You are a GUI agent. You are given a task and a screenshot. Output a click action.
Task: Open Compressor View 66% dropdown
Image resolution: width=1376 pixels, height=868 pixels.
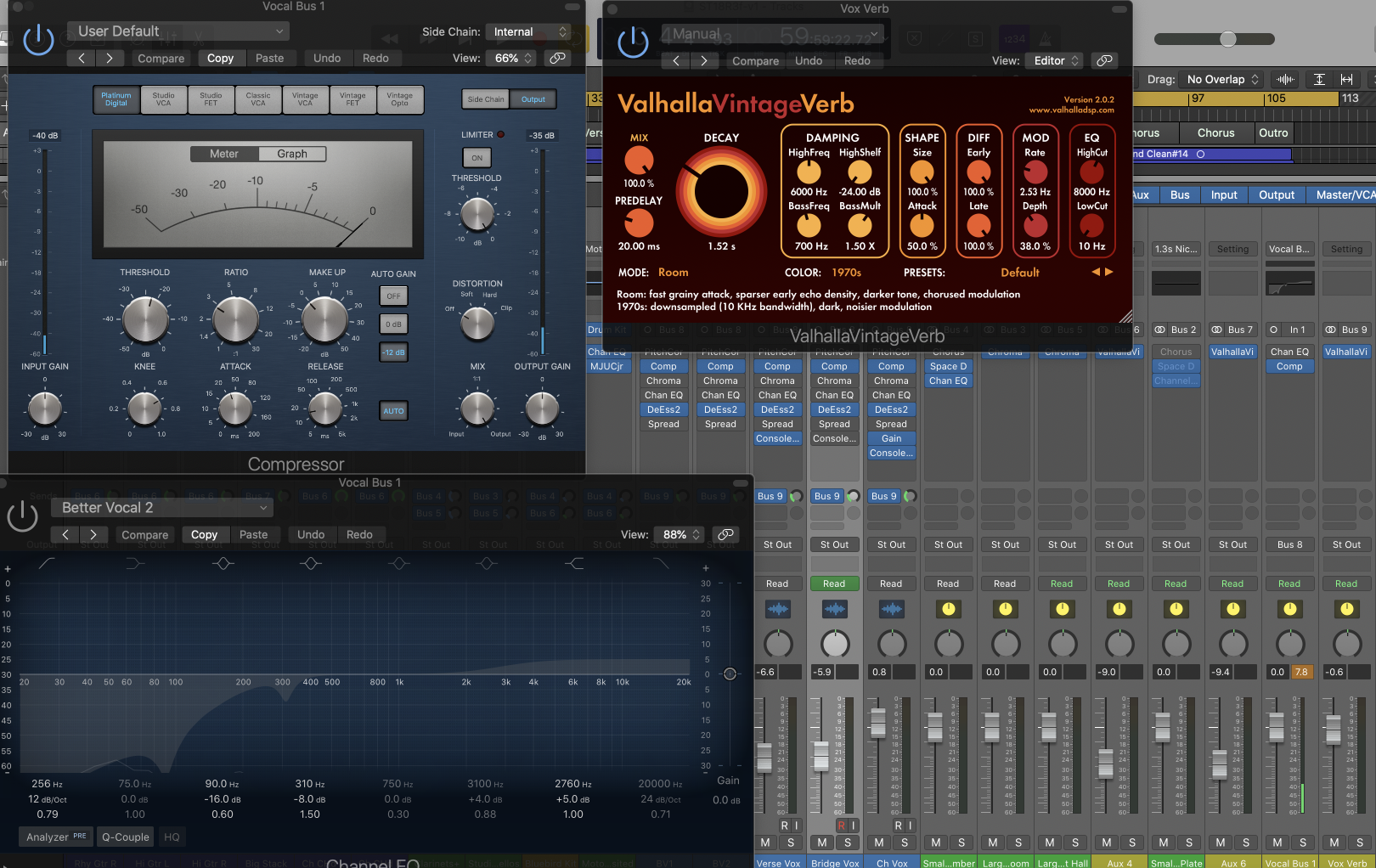point(511,58)
